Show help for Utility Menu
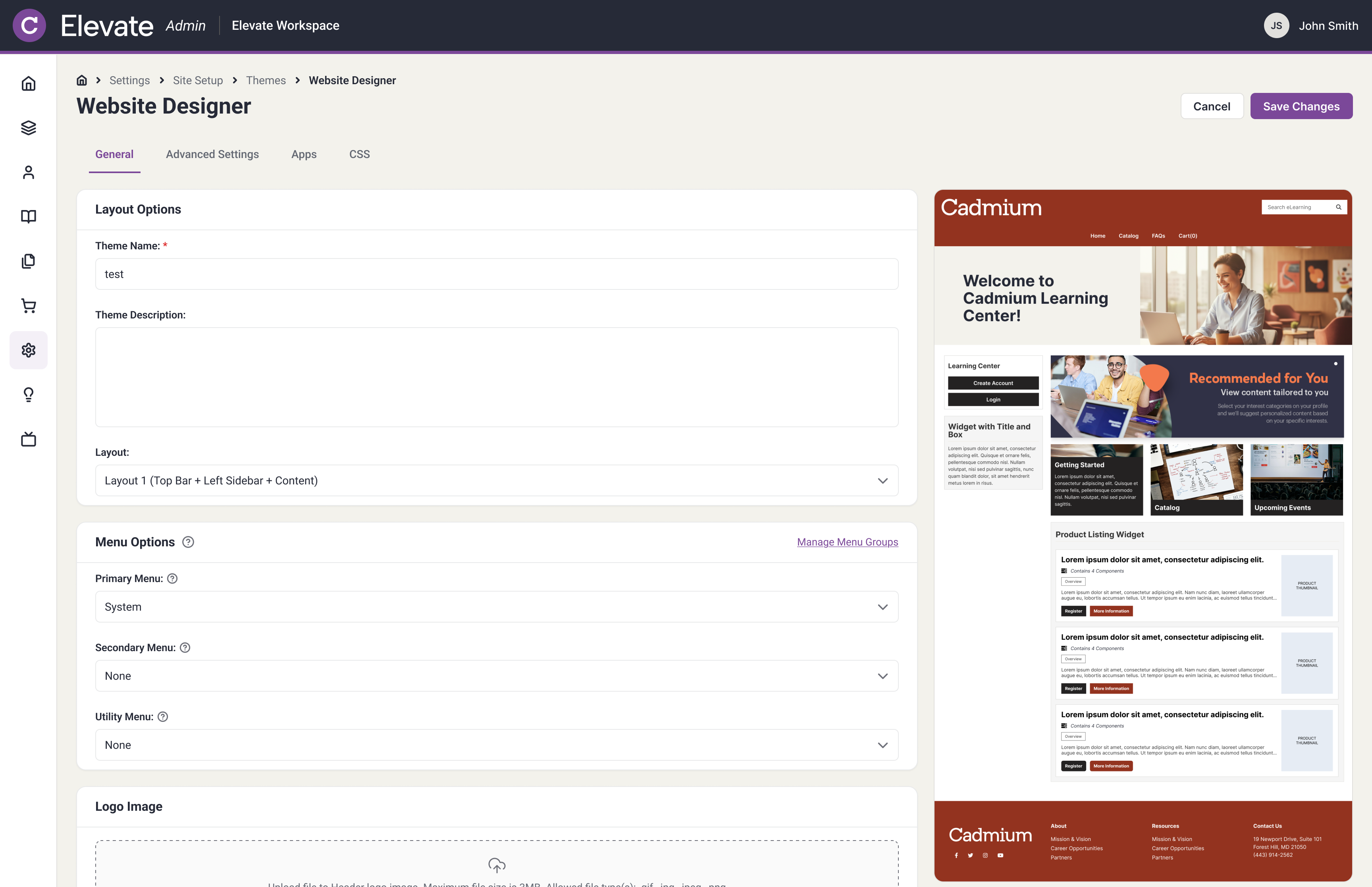The image size is (1372, 887). click(x=163, y=717)
